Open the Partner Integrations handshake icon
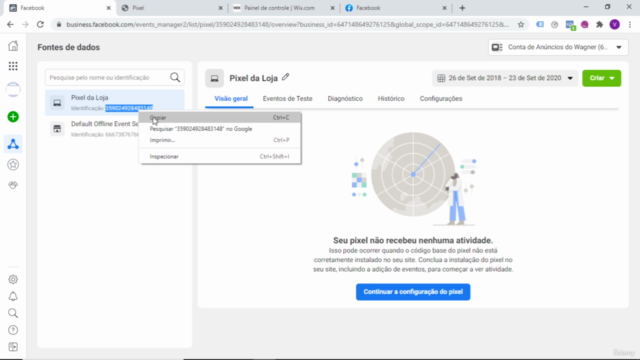 tap(13, 185)
